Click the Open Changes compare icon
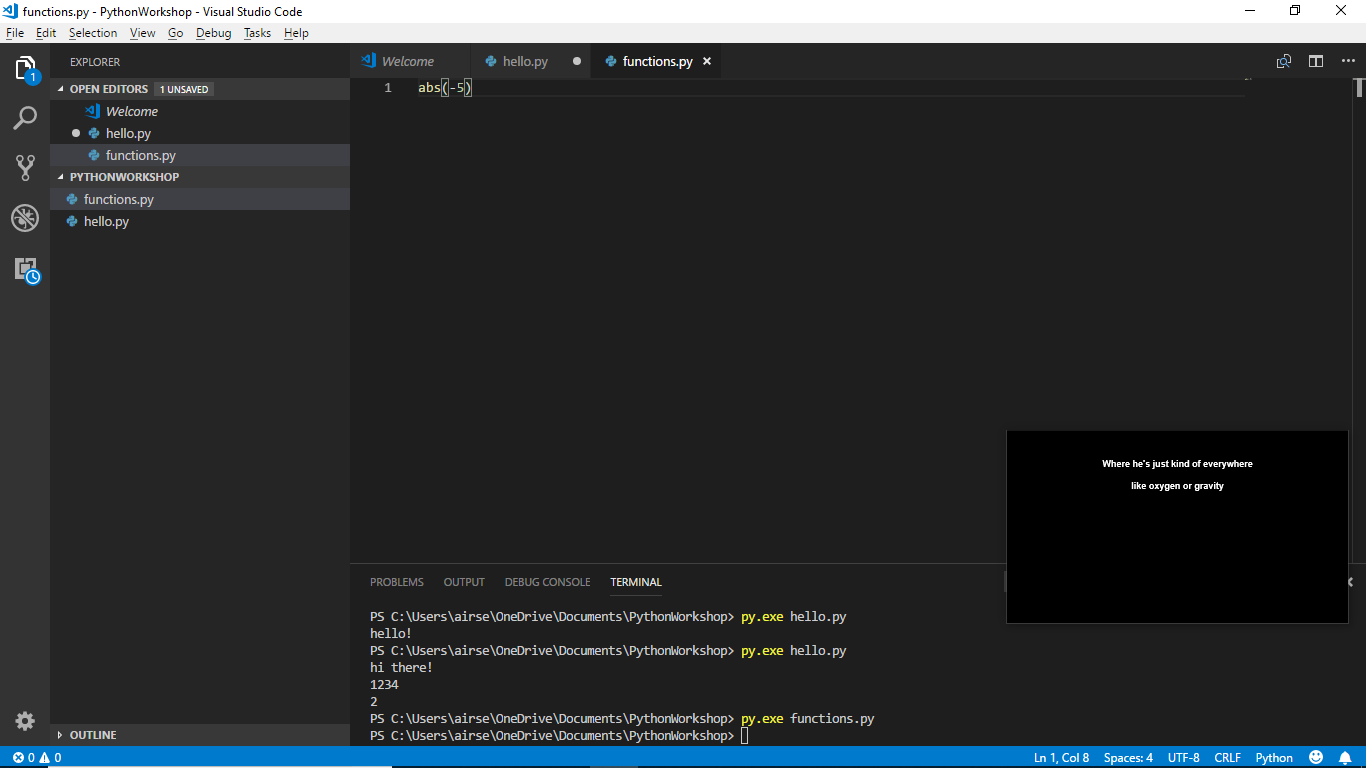 tap(1284, 61)
